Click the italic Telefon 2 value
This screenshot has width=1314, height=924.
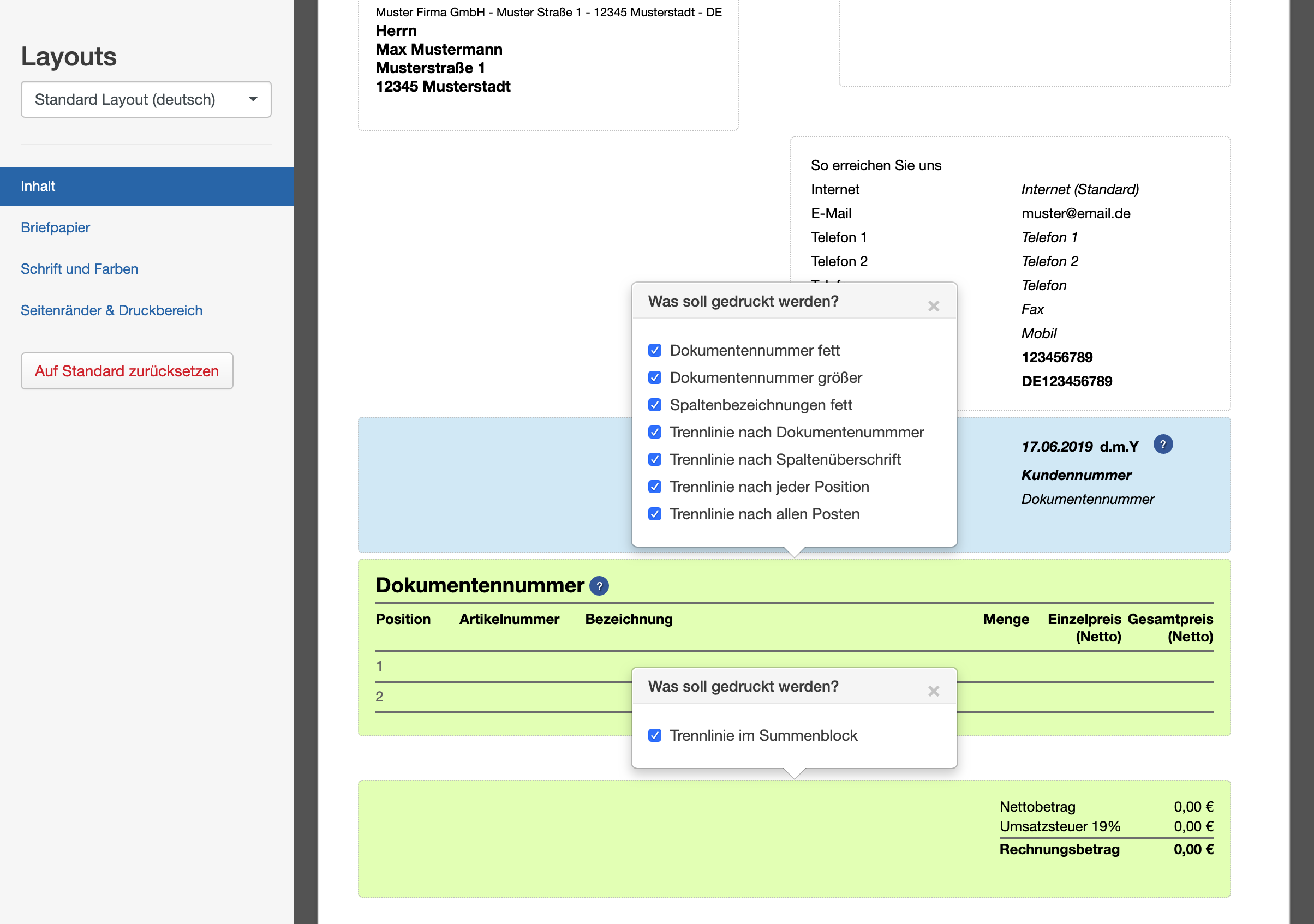click(1049, 261)
